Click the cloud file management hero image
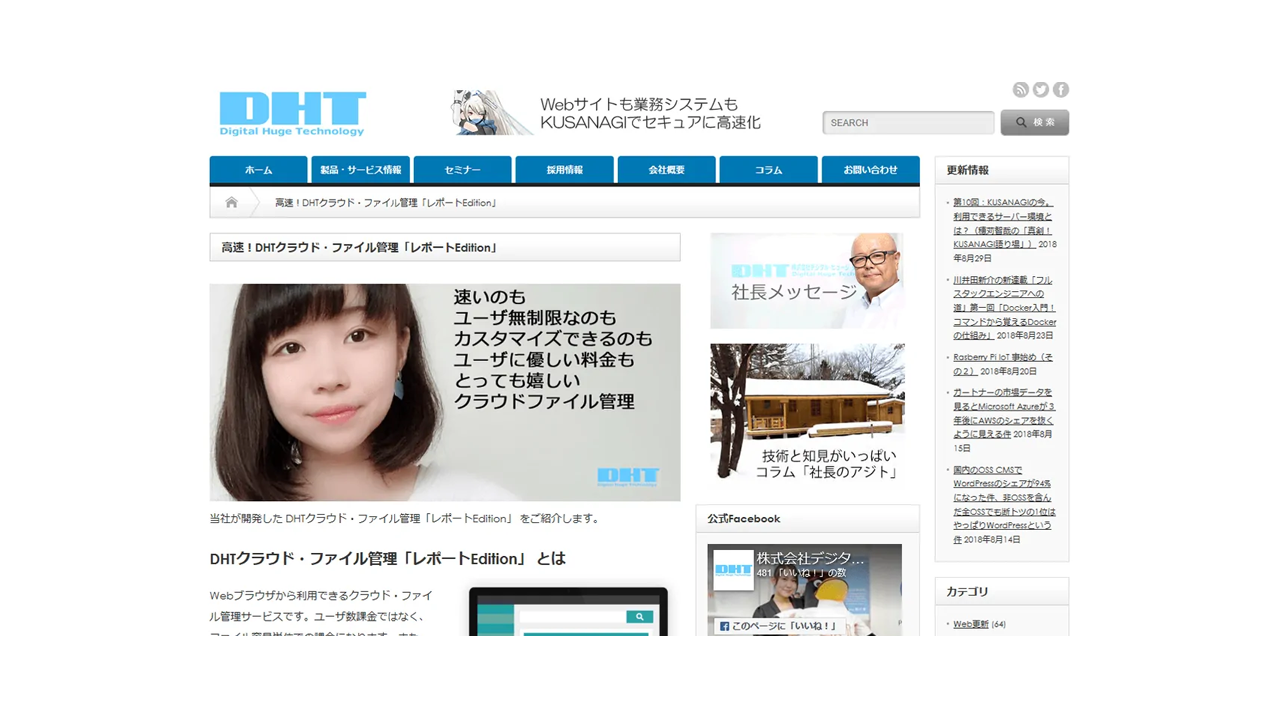Screen dimensions: 1280x720 pos(445,392)
